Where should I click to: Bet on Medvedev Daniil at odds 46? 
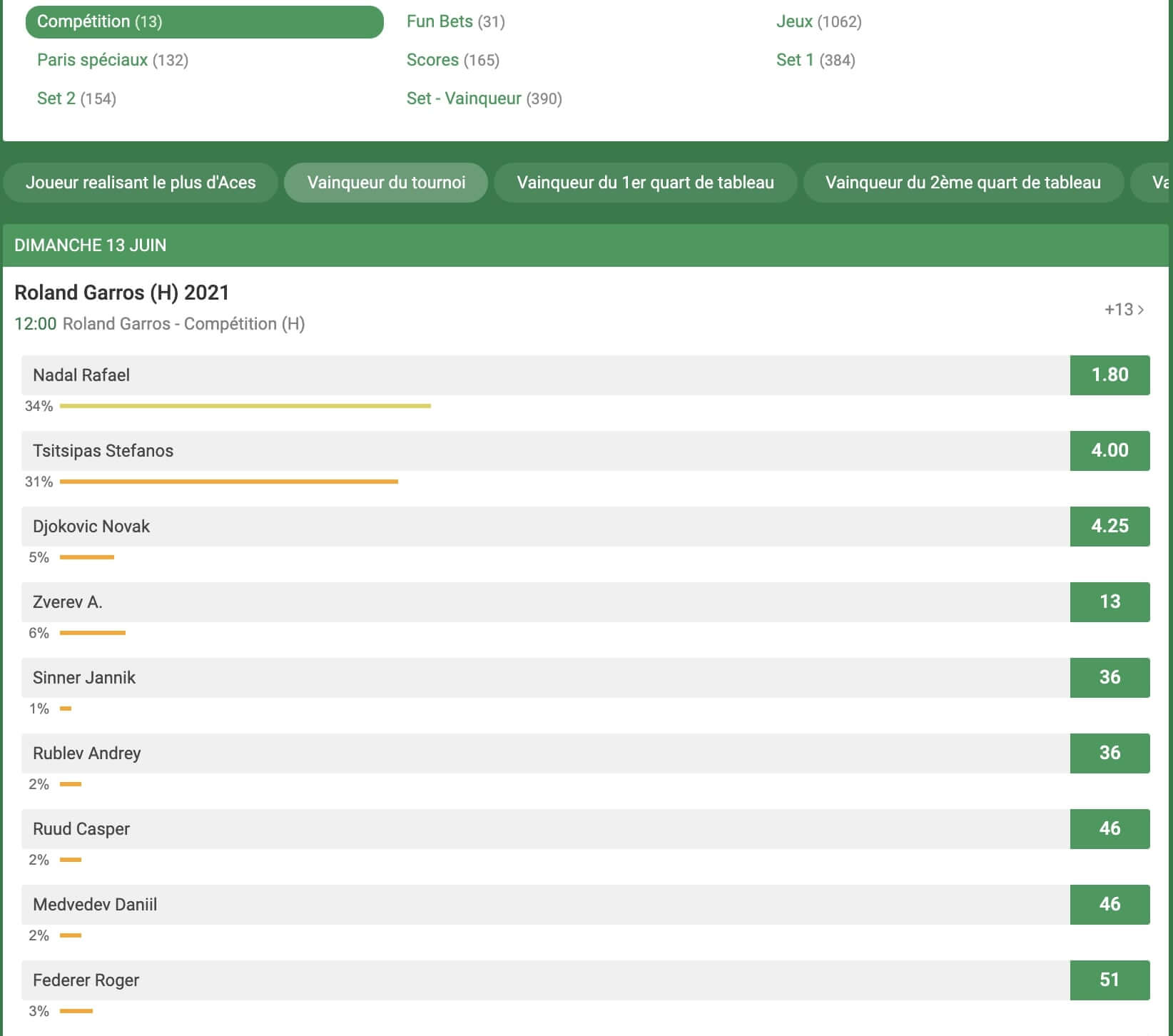click(1110, 905)
